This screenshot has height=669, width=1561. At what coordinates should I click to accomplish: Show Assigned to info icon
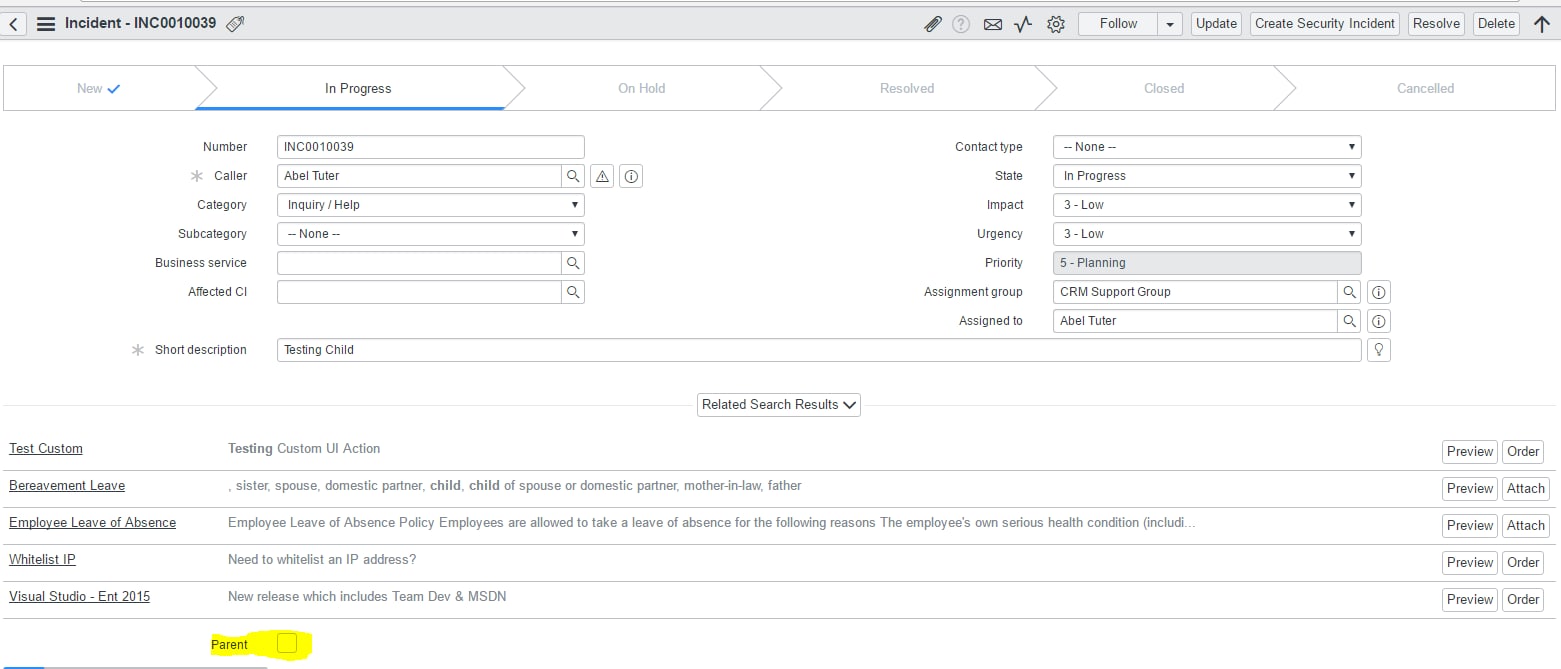(x=1379, y=321)
